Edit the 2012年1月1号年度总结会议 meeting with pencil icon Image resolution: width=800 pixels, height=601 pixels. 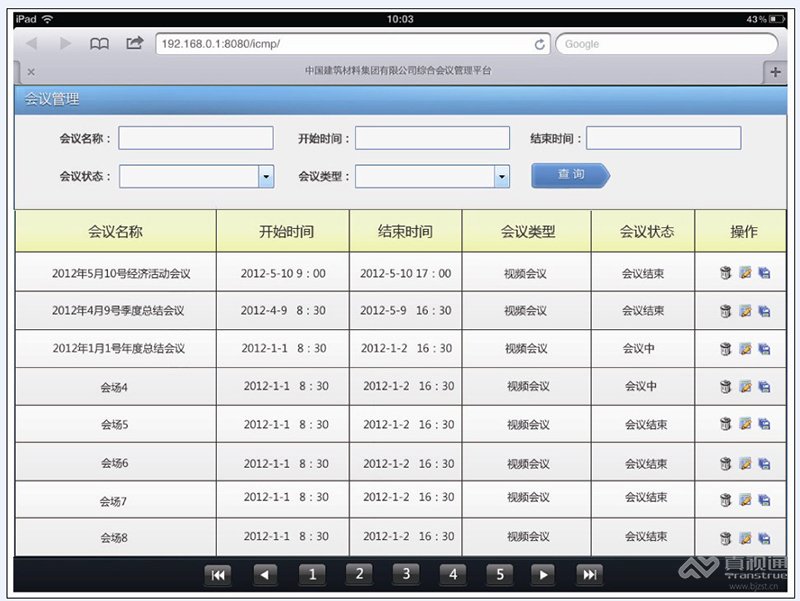(x=745, y=349)
